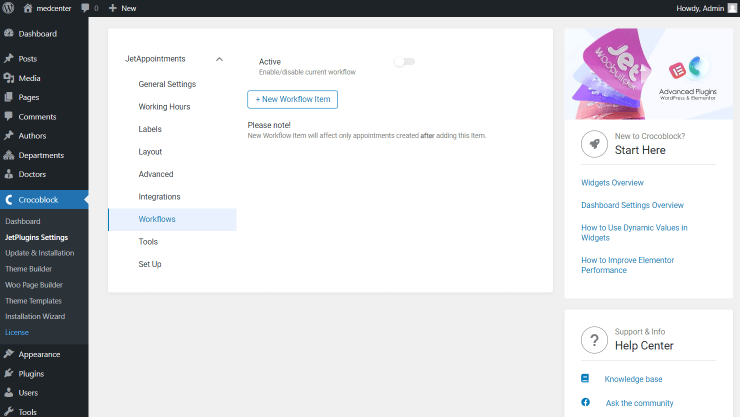Click the plus New icon in admin bar
Image resolution: width=740 pixels, height=417 pixels.
pos(112,8)
